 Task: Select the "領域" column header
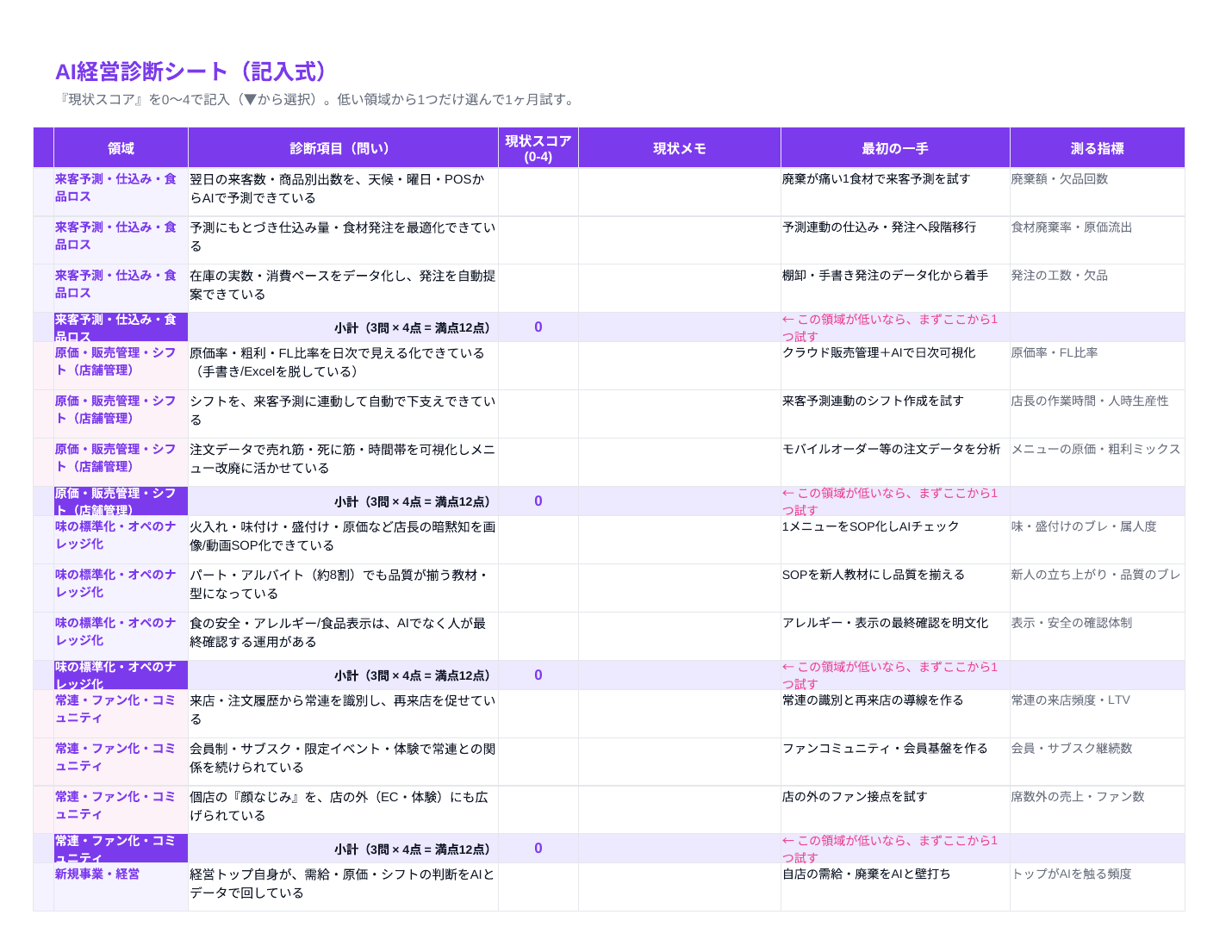(121, 148)
